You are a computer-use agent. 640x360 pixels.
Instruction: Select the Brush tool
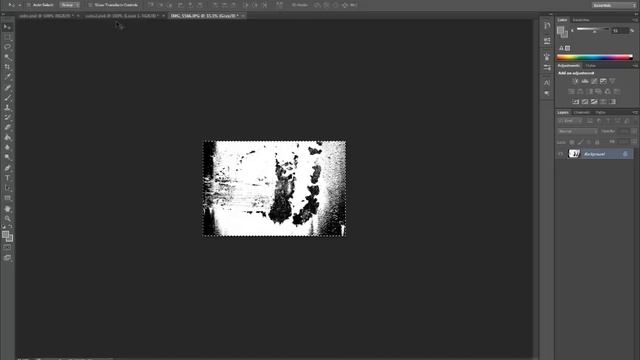pos(7,98)
